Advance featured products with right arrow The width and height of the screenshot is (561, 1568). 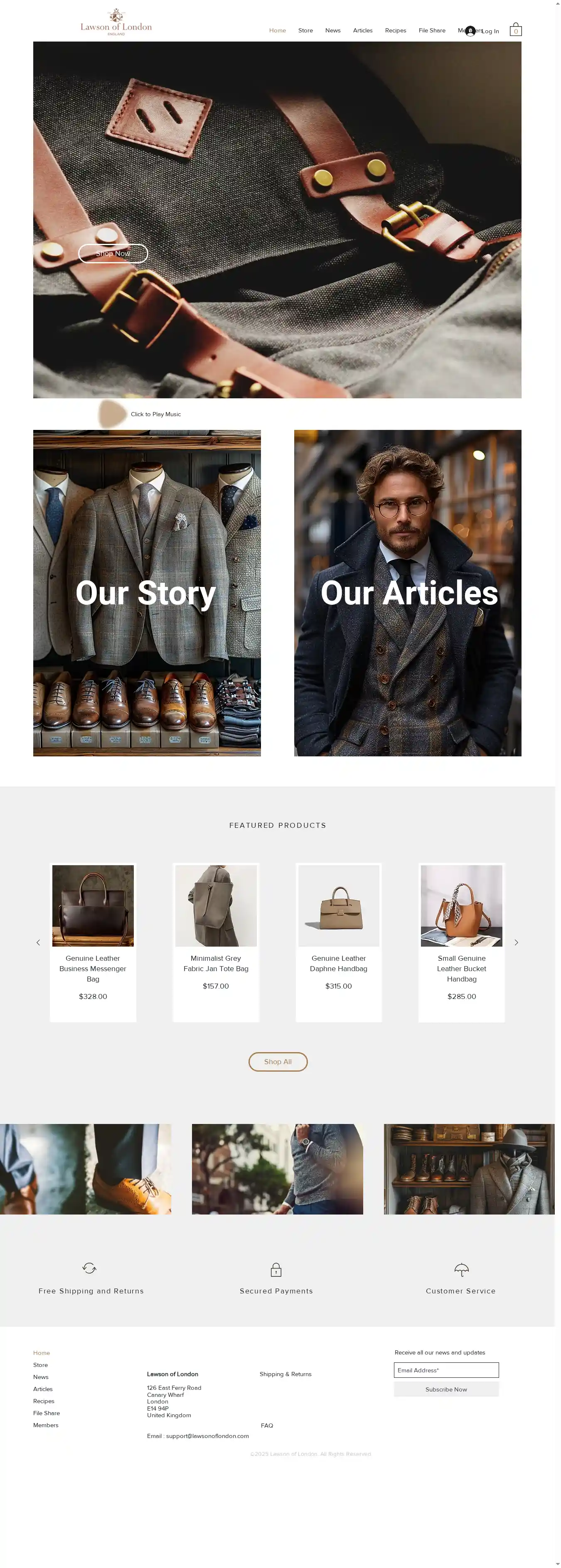click(x=516, y=942)
